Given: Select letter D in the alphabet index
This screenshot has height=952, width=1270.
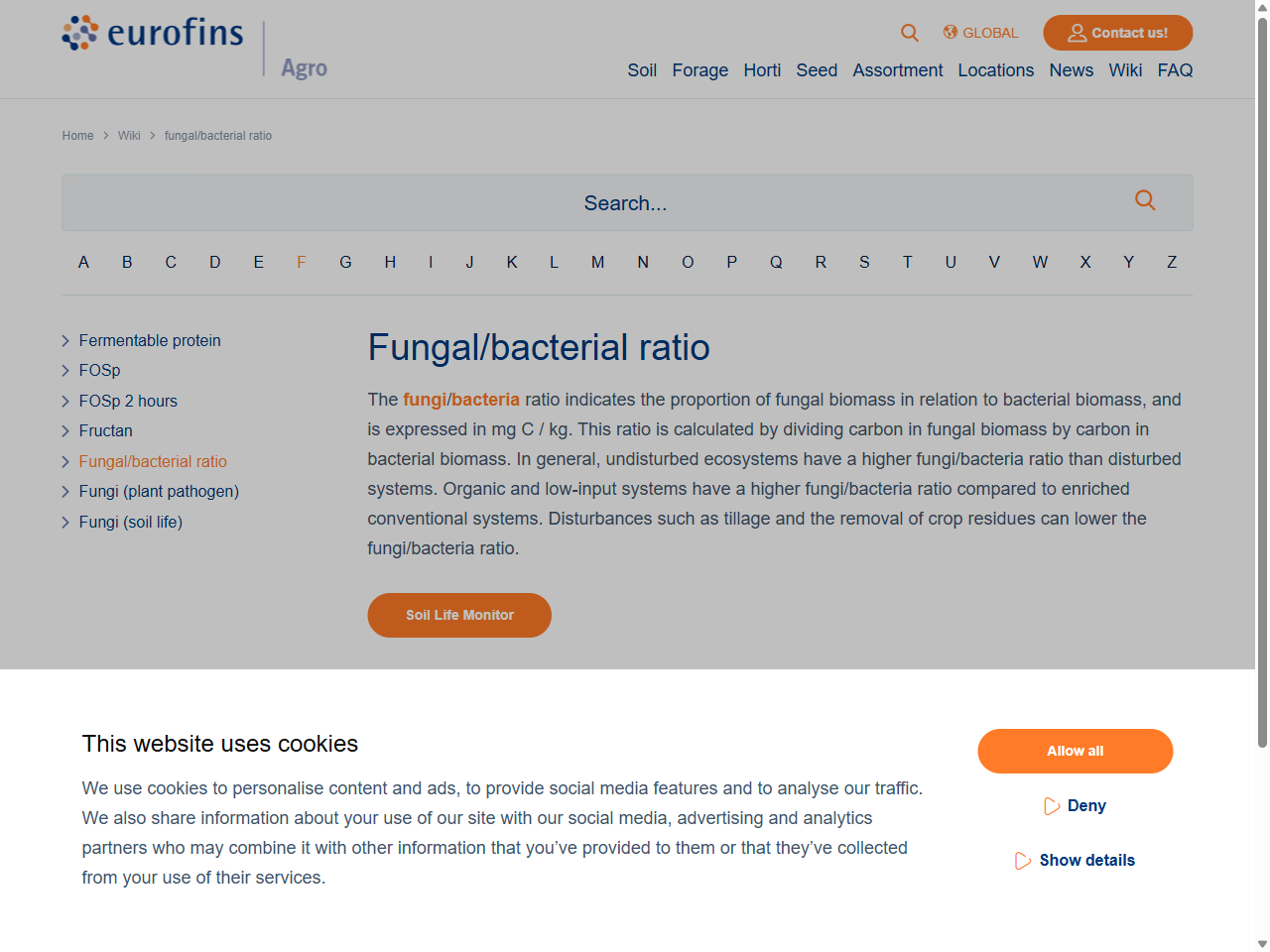Looking at the screenshot, I should coord(214,263).
